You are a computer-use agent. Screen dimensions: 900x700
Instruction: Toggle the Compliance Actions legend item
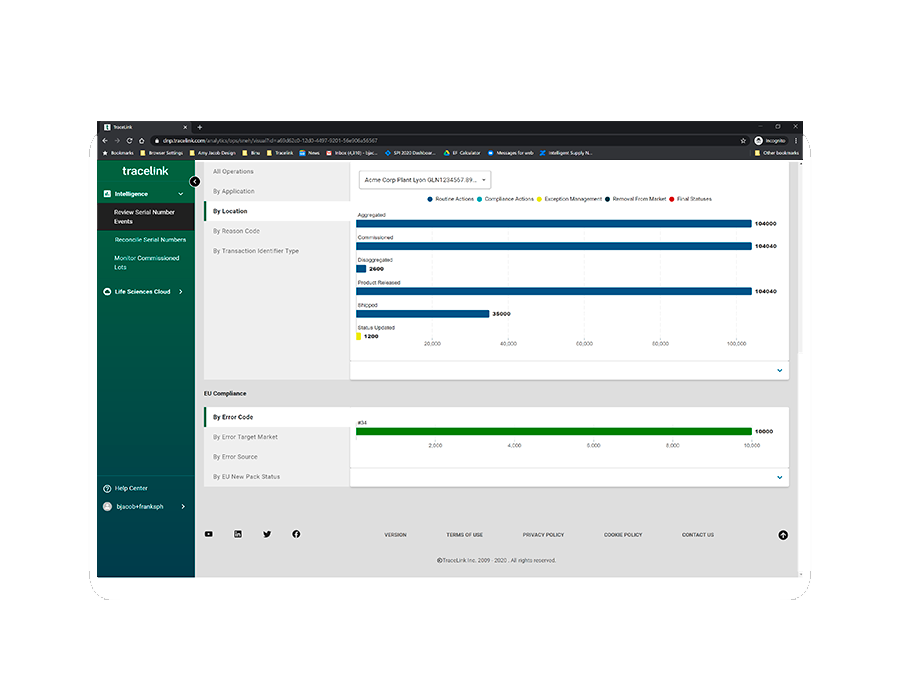505,199
